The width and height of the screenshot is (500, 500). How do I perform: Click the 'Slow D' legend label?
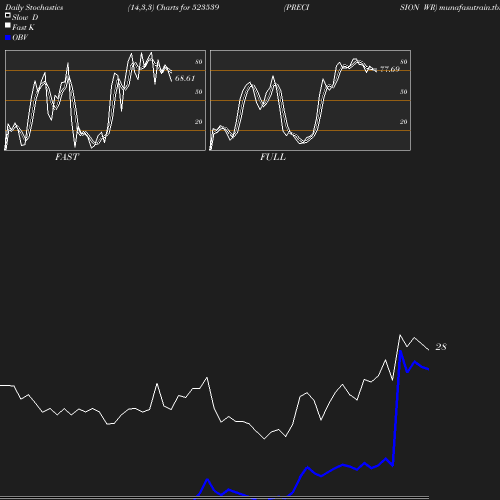25,17
